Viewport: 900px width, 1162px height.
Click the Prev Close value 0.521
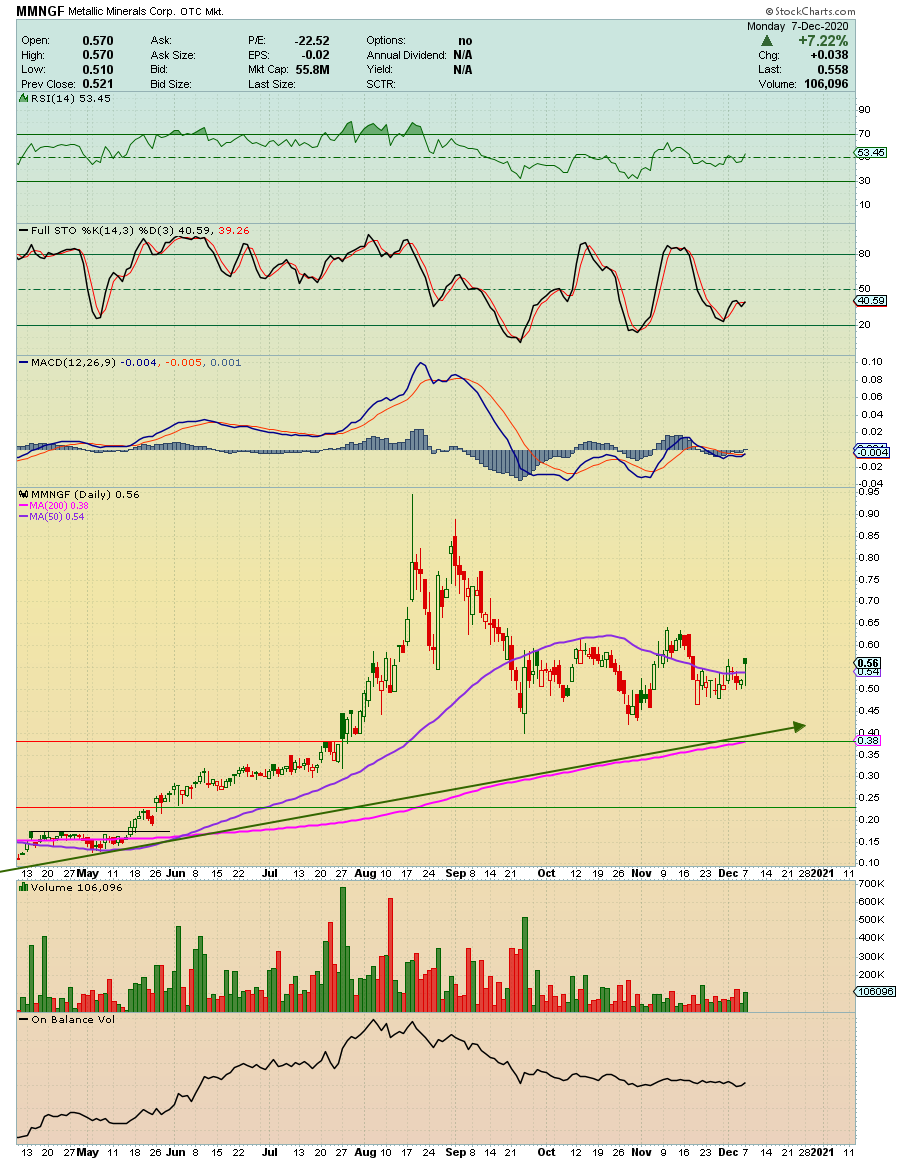click(98, 84)
